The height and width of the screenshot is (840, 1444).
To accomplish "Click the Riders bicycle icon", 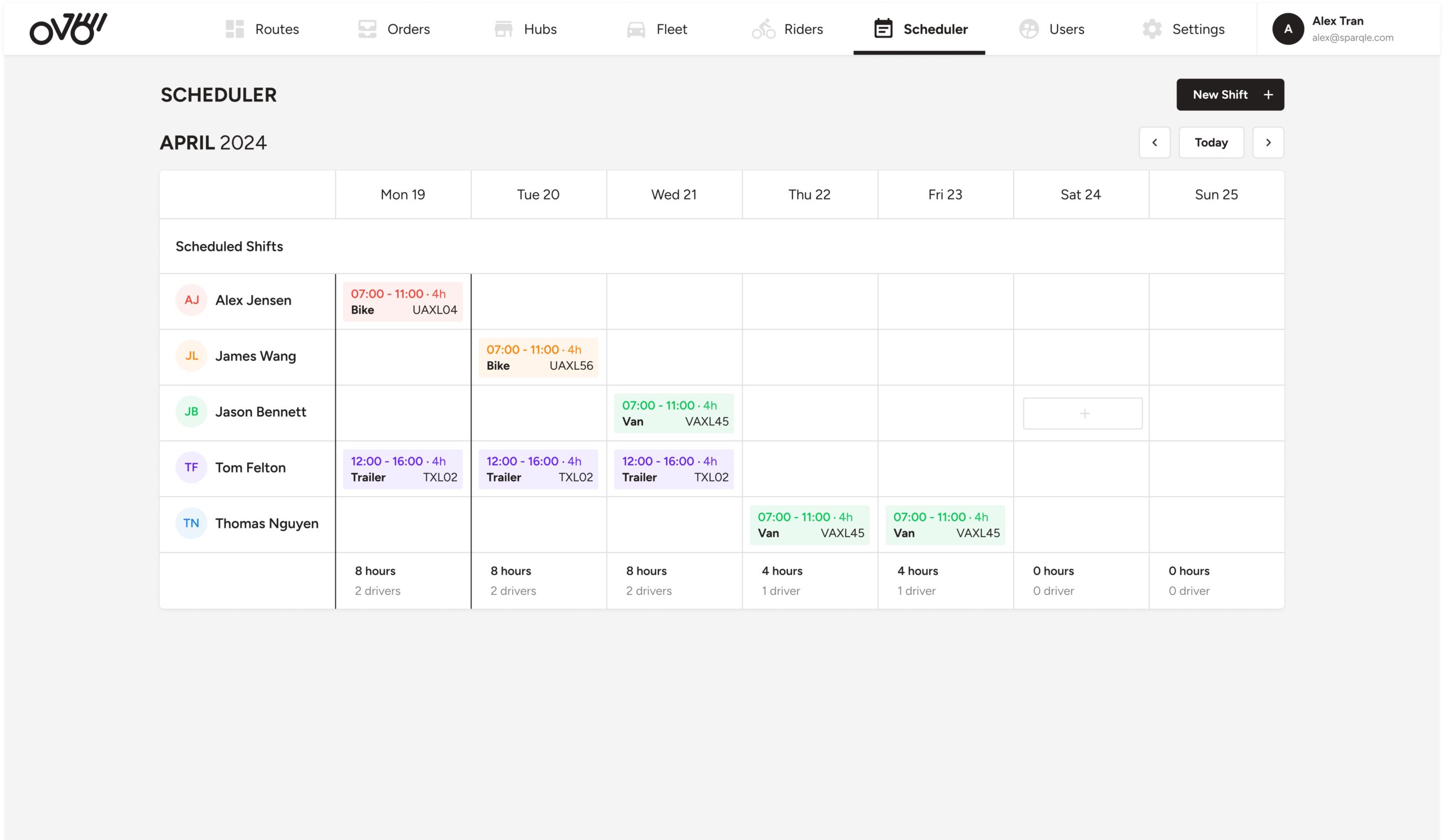I will 763,29.
